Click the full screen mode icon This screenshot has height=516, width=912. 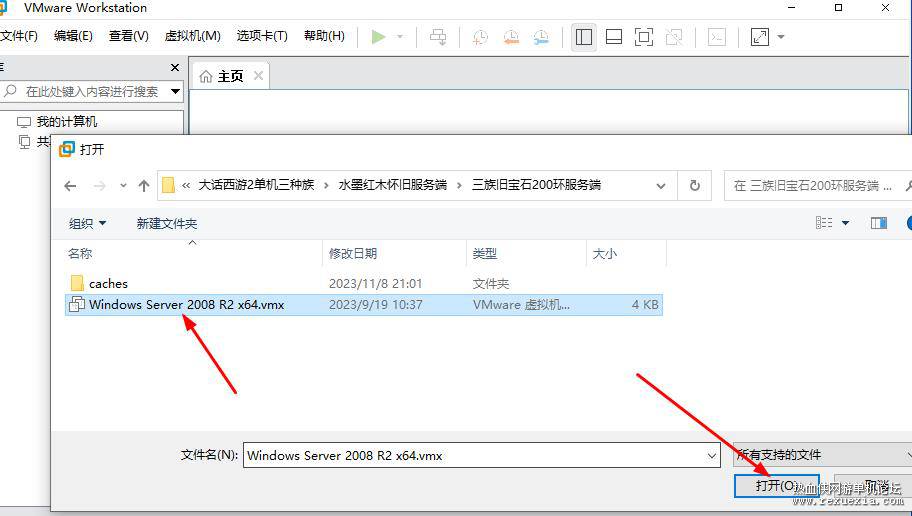(644, 37)
